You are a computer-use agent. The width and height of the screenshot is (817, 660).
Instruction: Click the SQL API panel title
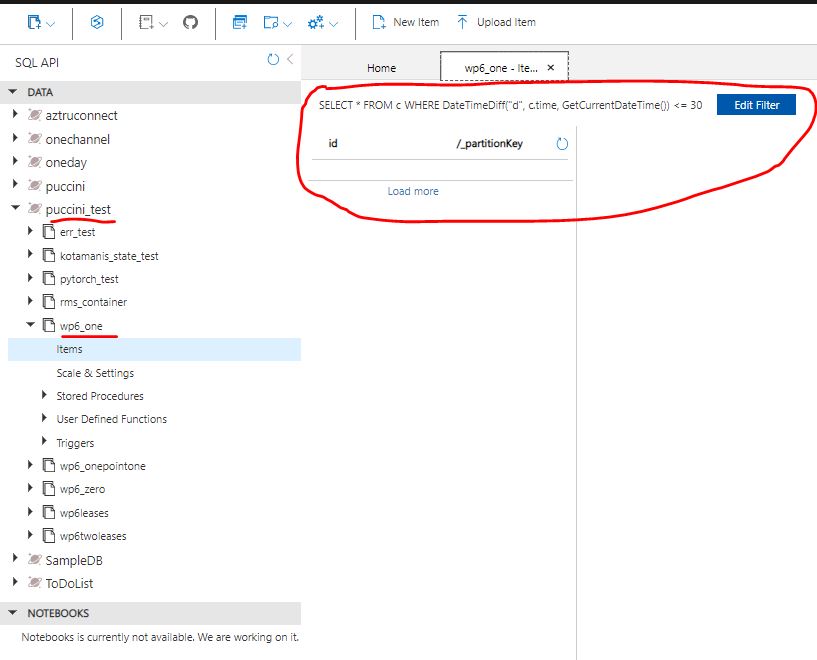click(37, 63)
